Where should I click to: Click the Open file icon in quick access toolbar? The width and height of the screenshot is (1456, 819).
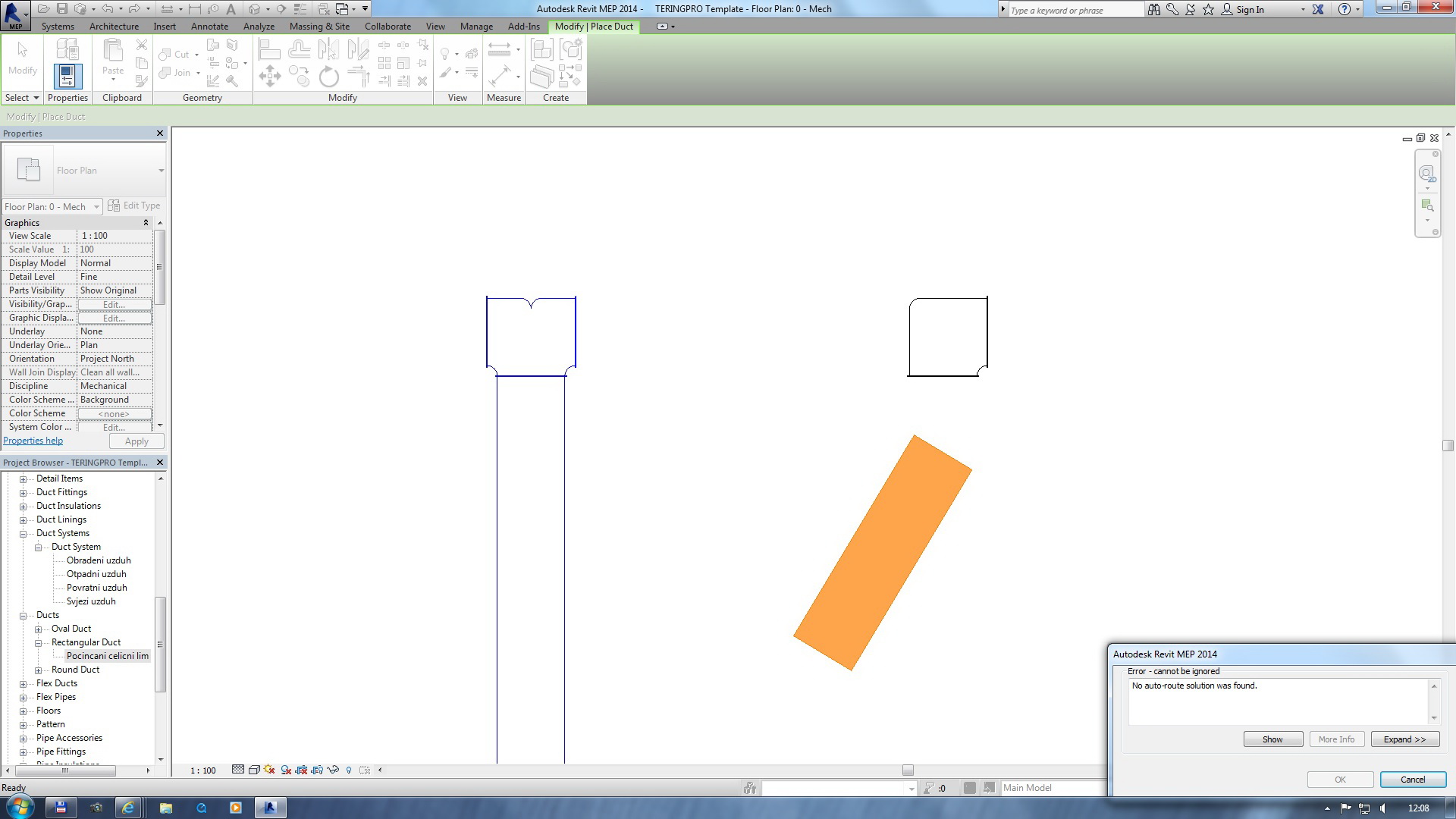[x=43, y=9]
